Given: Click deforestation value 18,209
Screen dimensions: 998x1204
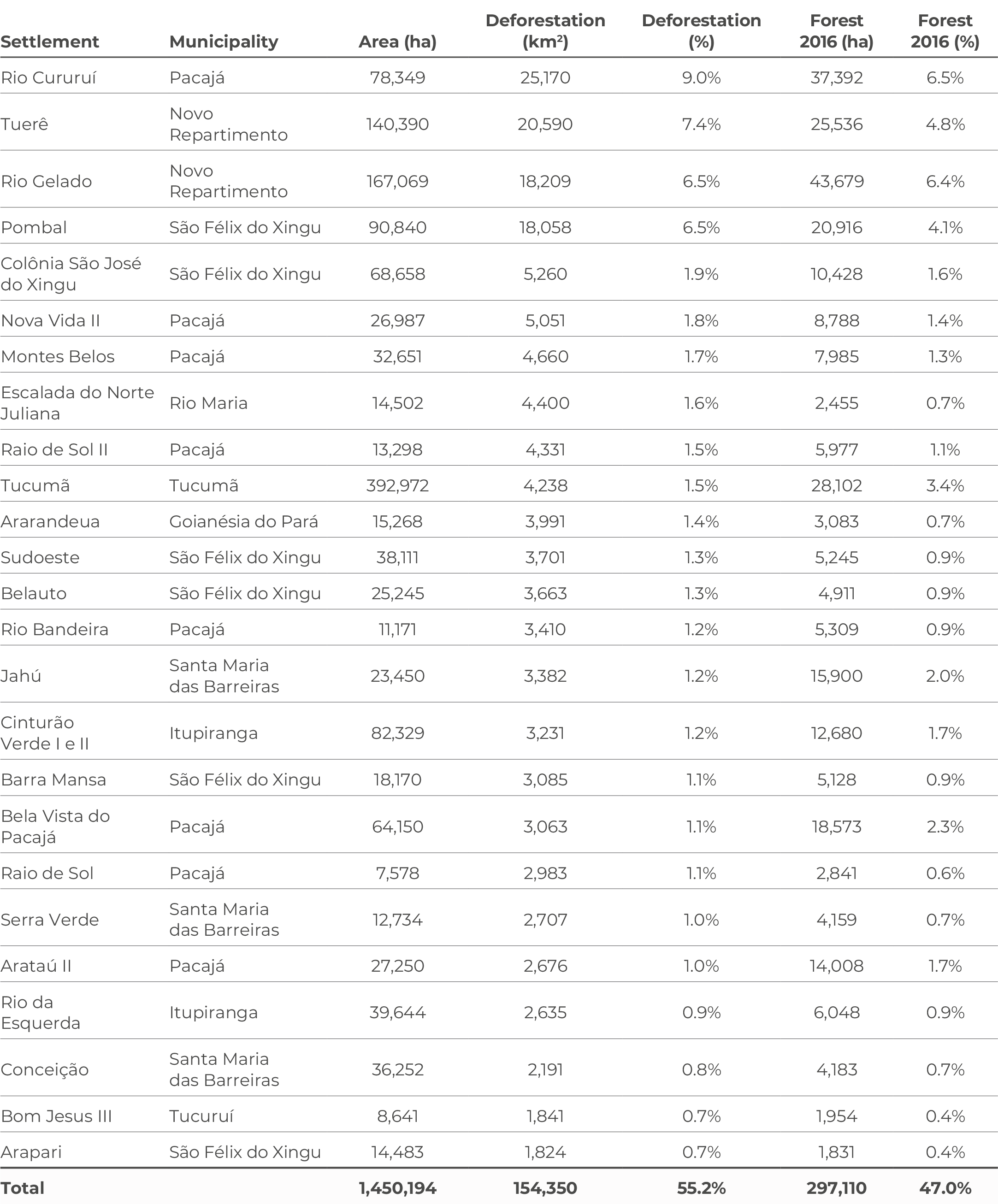Looking at the screenshot, I should point(545,182).
